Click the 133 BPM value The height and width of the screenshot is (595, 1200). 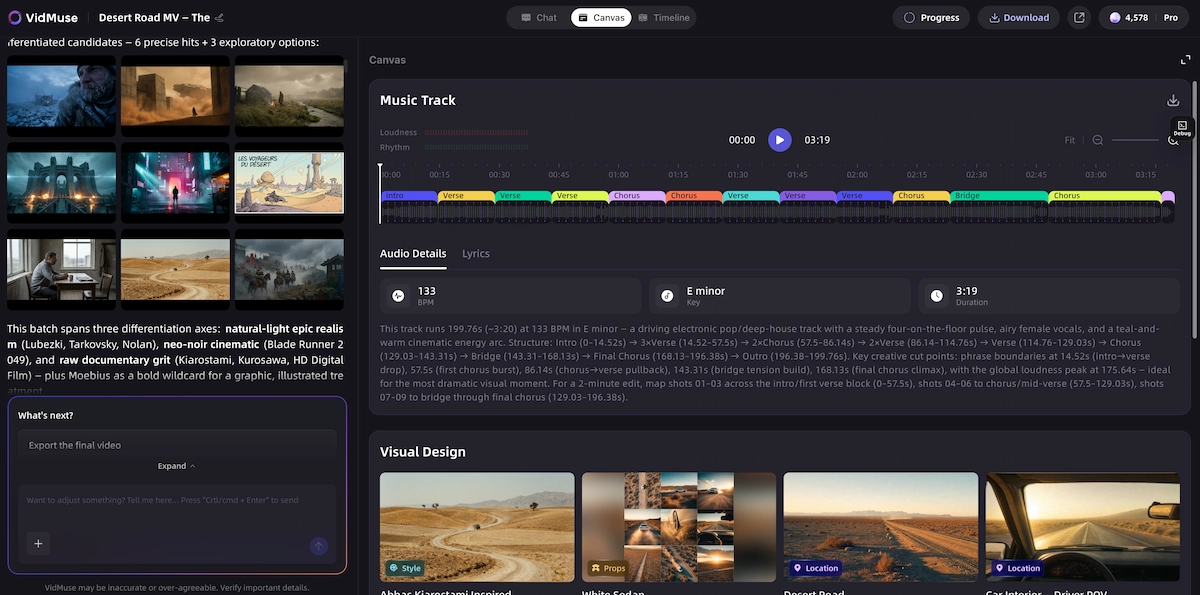click(x=426, y=291)
